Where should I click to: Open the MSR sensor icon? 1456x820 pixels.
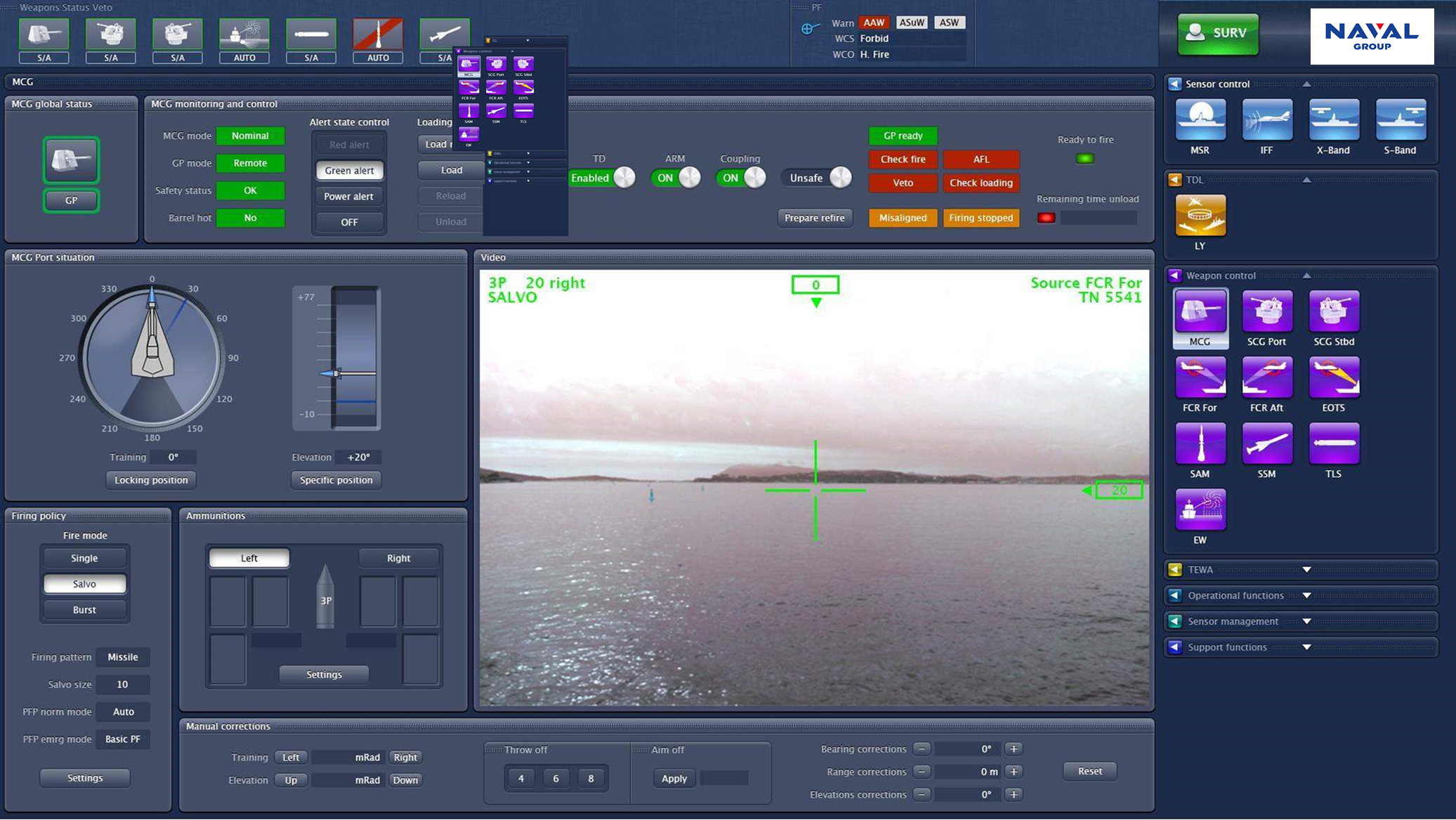(x=1200, y=120)
